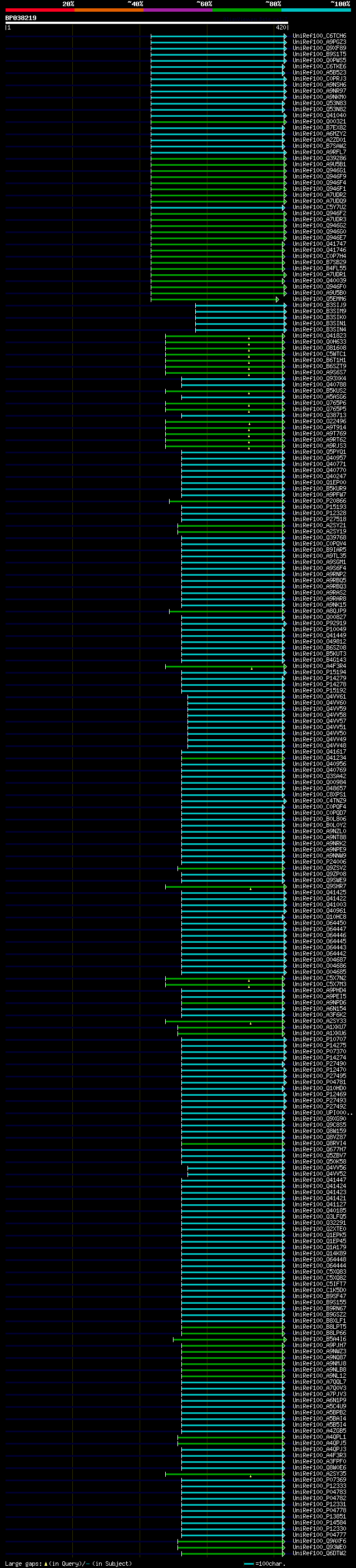Select hit UniRef100_O64442
Viewport: 356px width, 1568px height.
319,954
